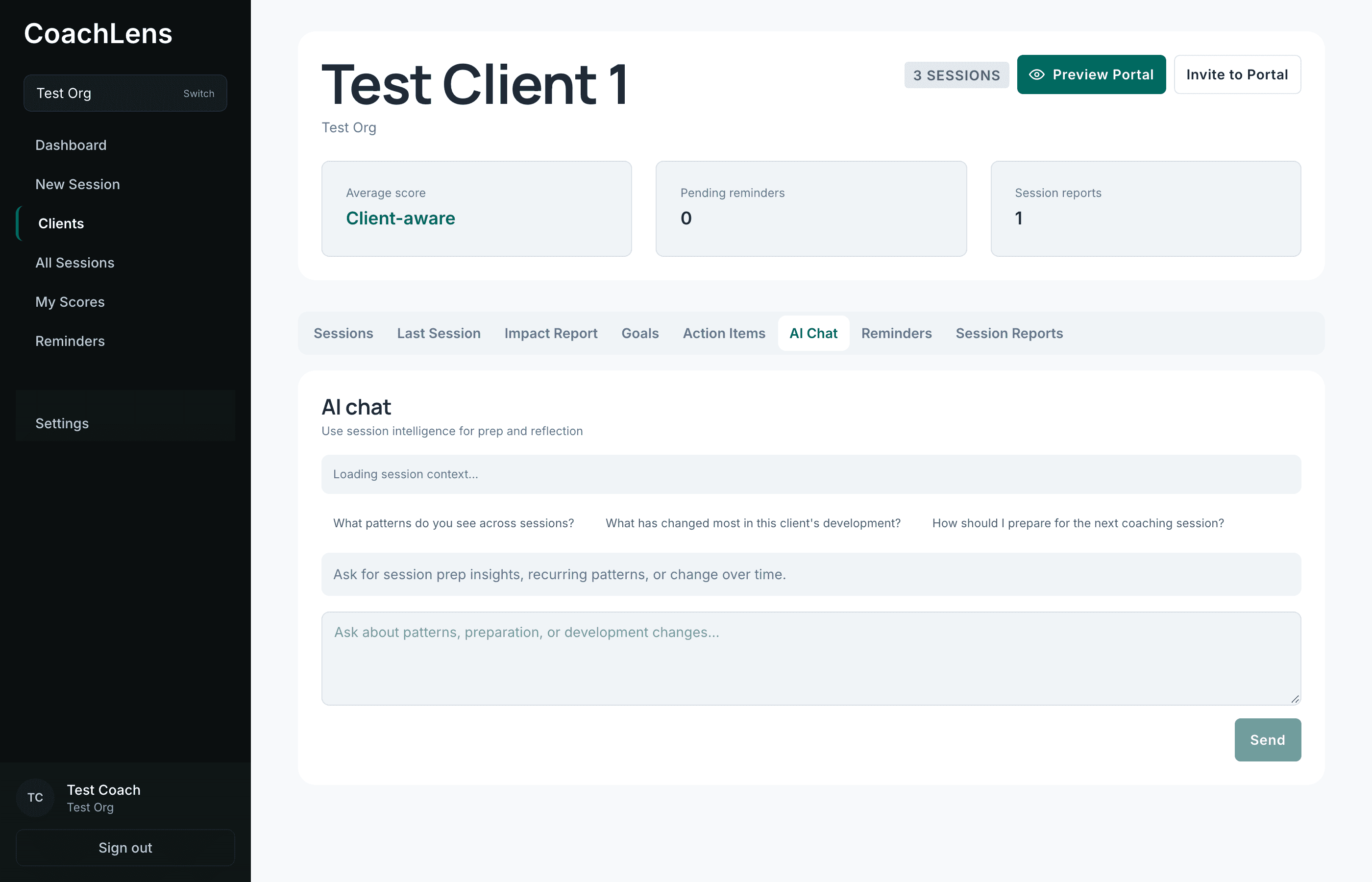Click the 3 SESSIONS badge
Screen dimensions: 1372x882
coord(956,75)
